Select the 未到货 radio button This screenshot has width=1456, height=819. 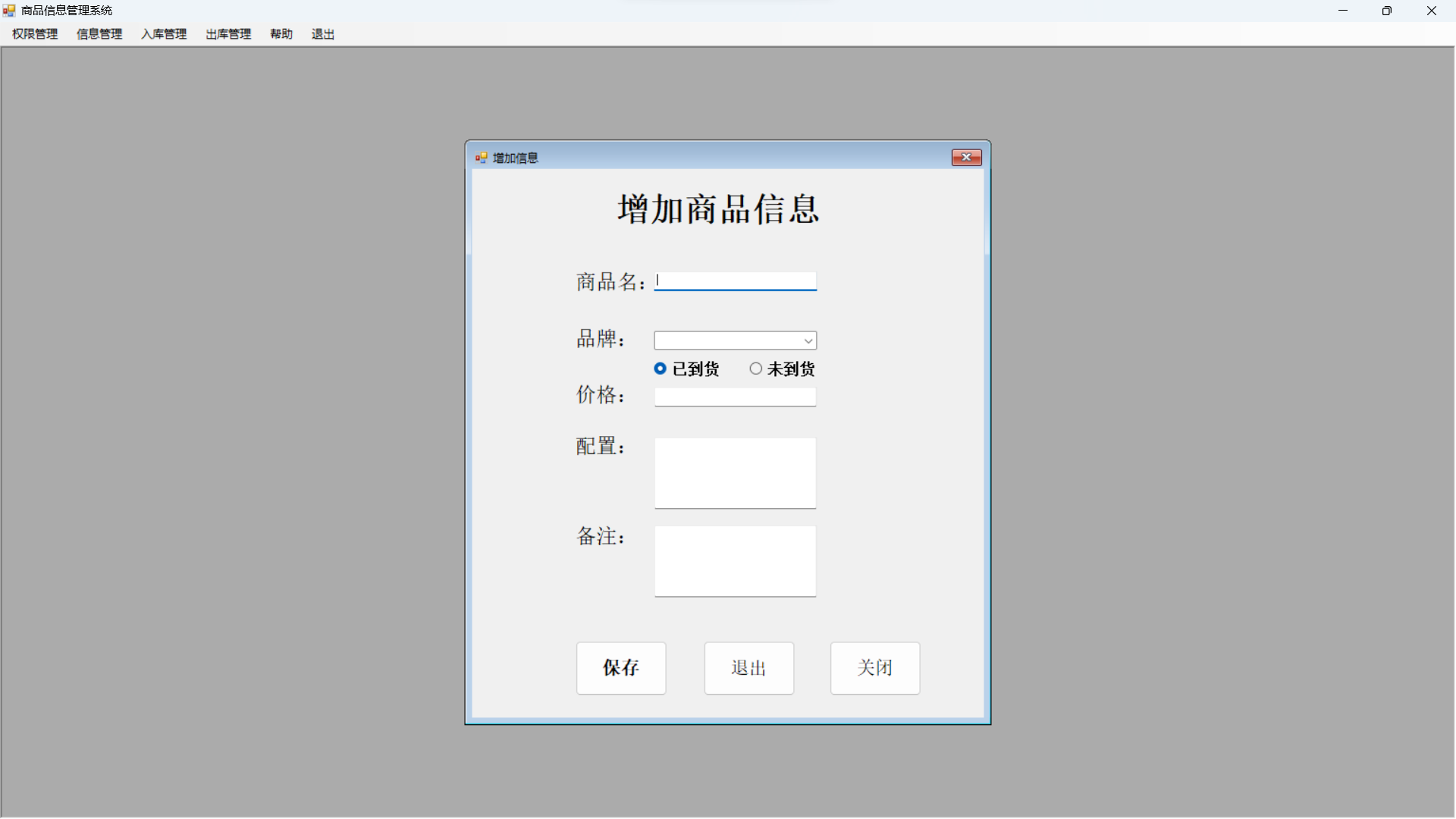782,369
